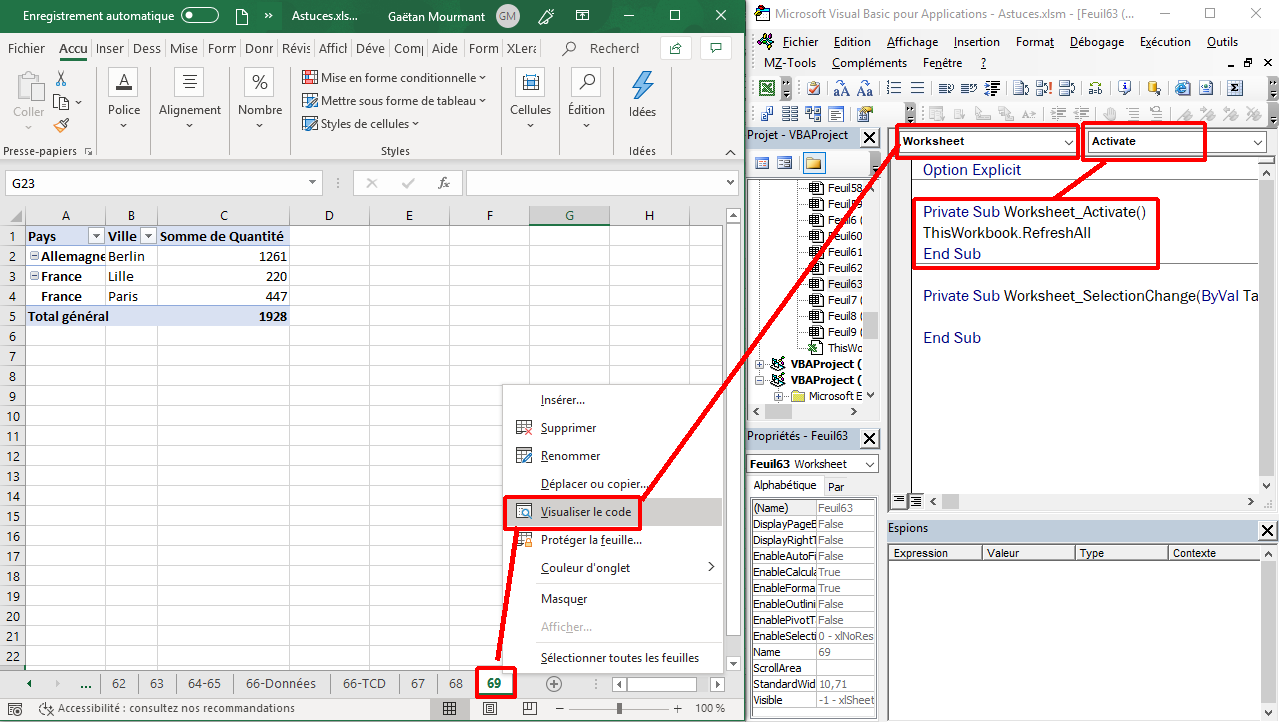
Task: Open the MZ-Tools menu in VBA editor
Action: pos(791,62)
